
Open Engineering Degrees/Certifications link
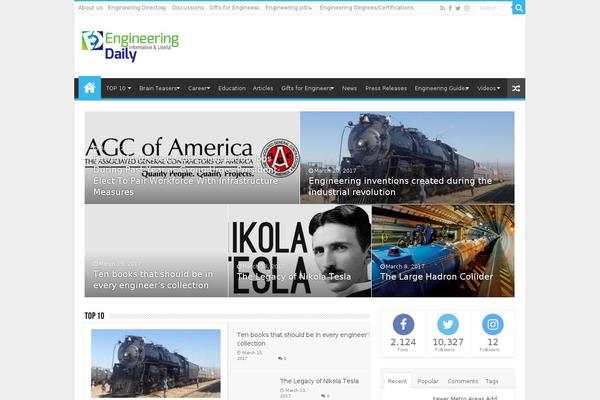point(367,8)
